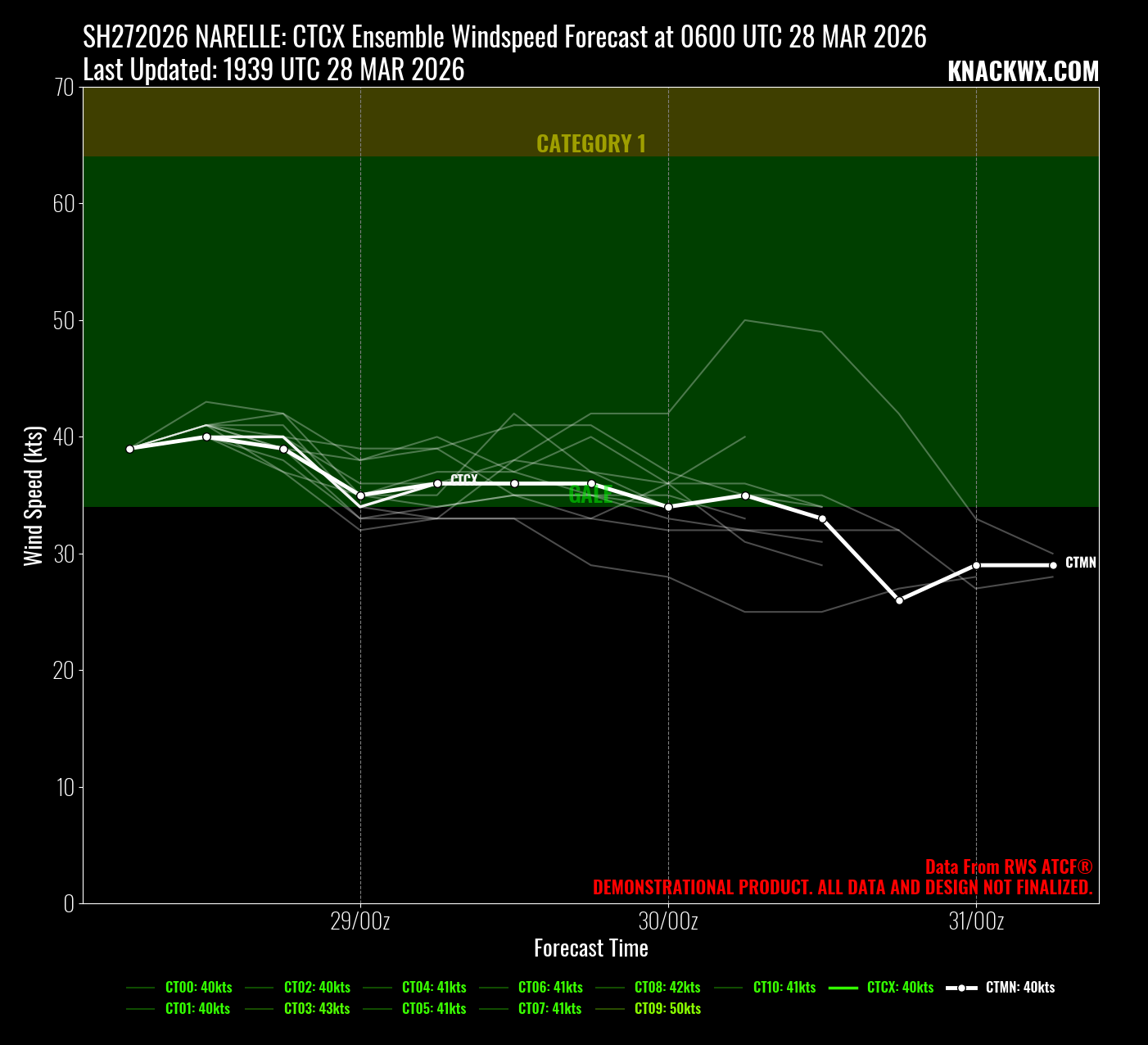Click the CTMN label at the white line's end
Screen dimensions: 1148x1045
pos(1080,563)
